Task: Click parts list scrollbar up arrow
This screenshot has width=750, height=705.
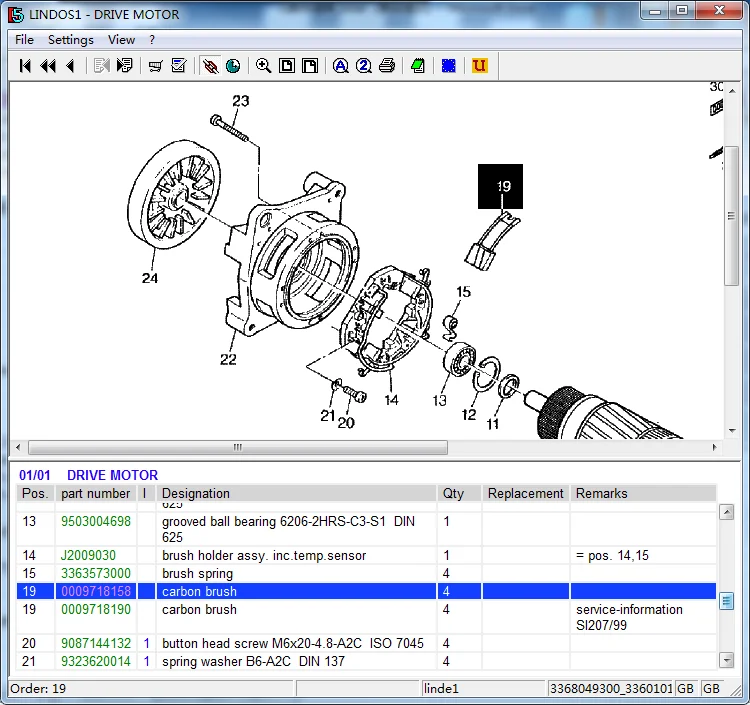Action: [x=727, y=512]
